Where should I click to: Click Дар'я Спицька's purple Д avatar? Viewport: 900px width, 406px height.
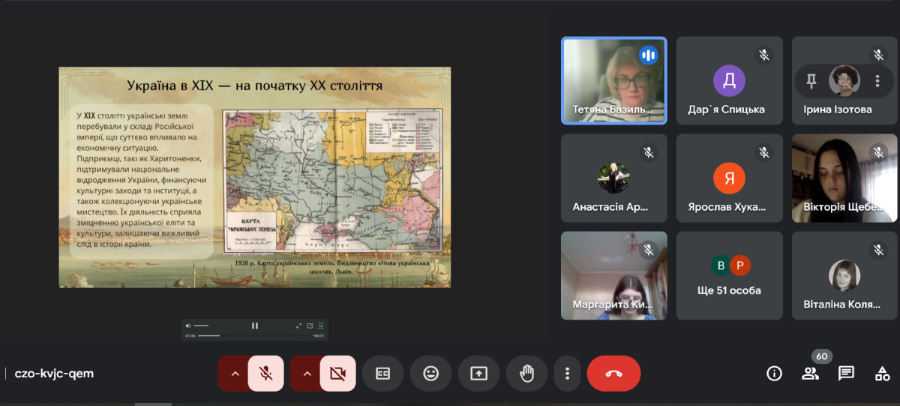point(729,81)
